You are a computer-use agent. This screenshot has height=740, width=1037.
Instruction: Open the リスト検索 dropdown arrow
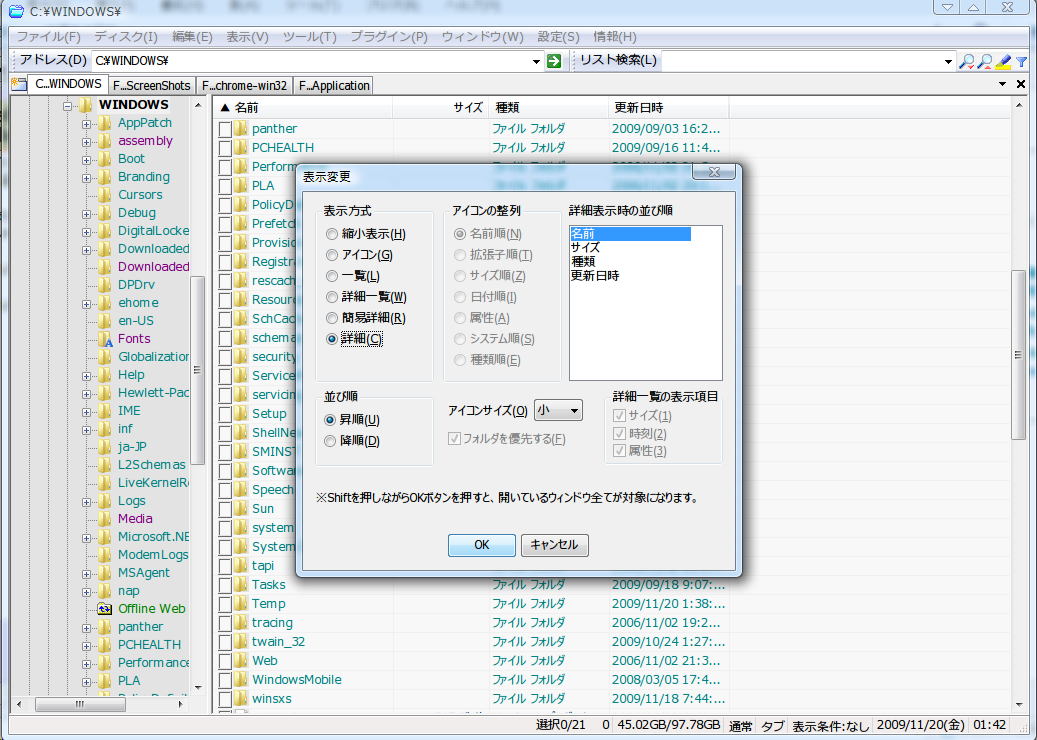click(948, 62)
